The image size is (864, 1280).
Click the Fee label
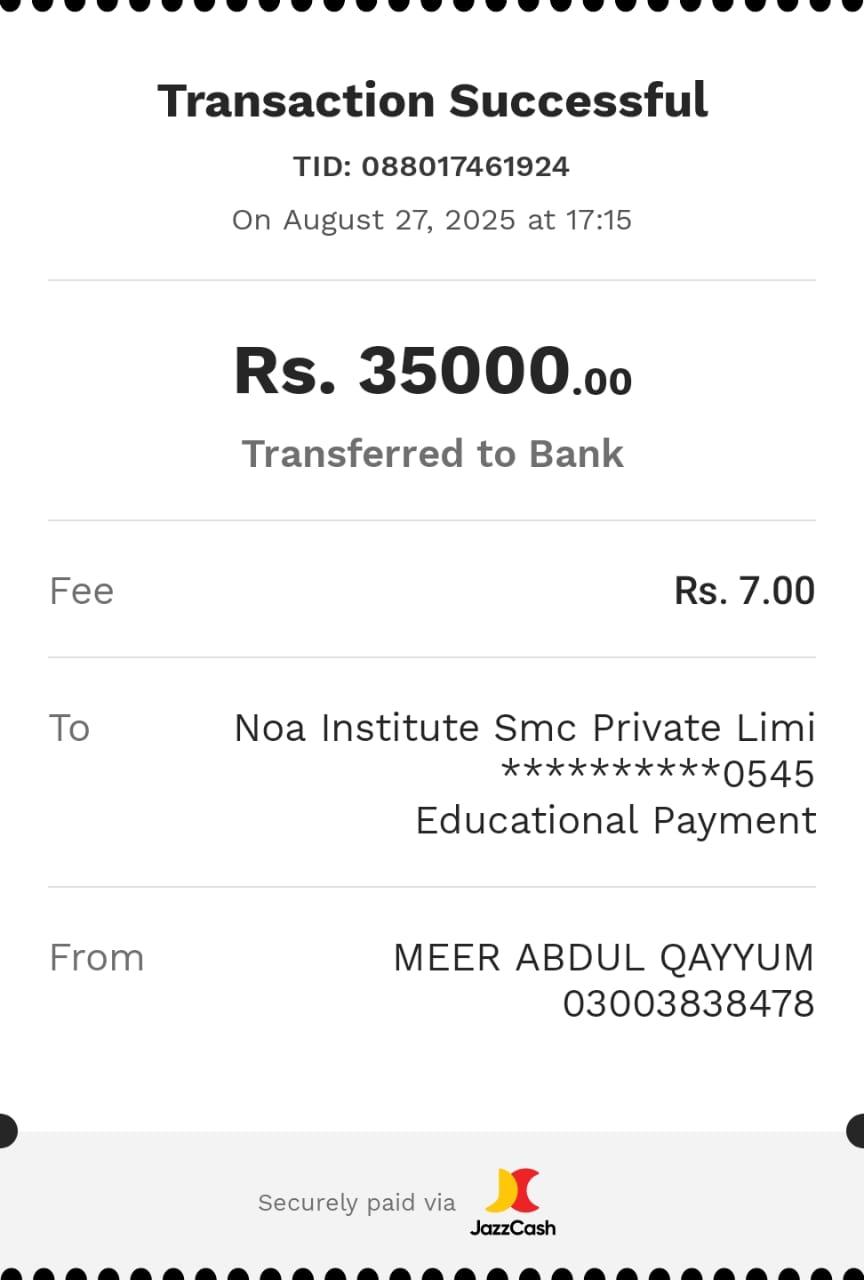point(81,591)
